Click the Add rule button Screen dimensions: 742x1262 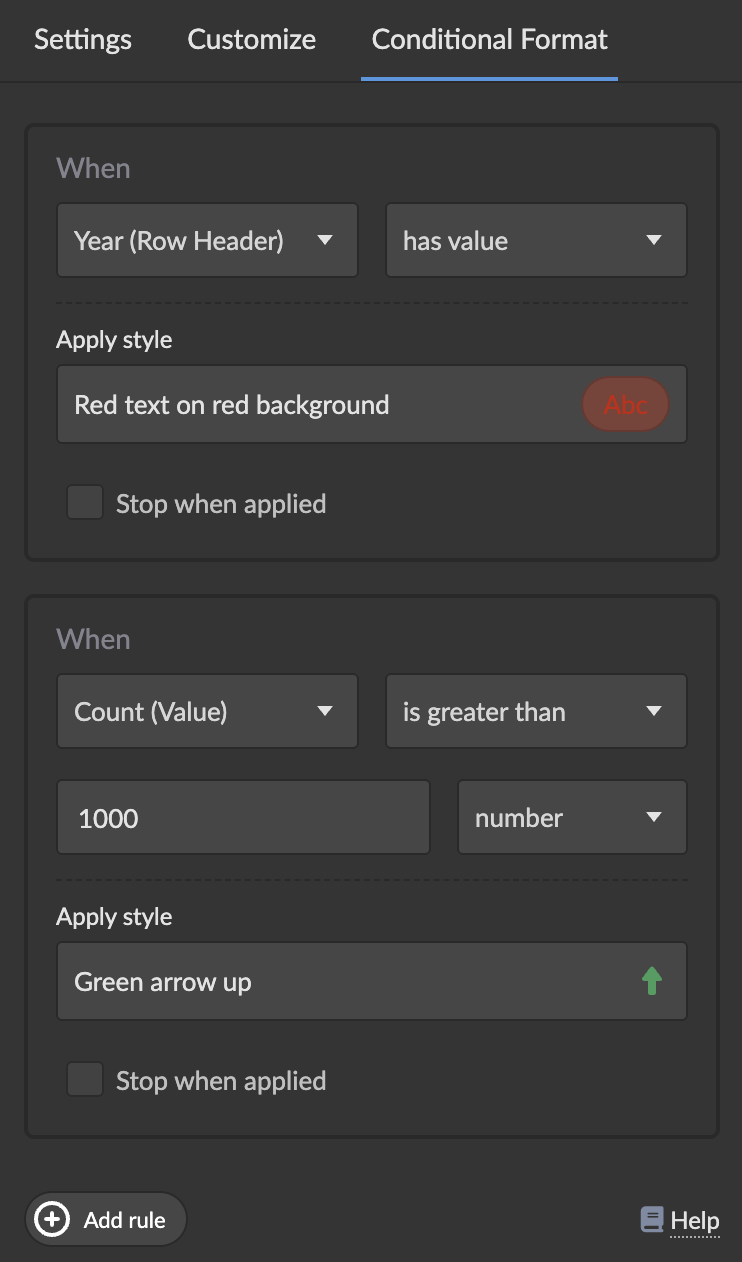click(106, 1220)
